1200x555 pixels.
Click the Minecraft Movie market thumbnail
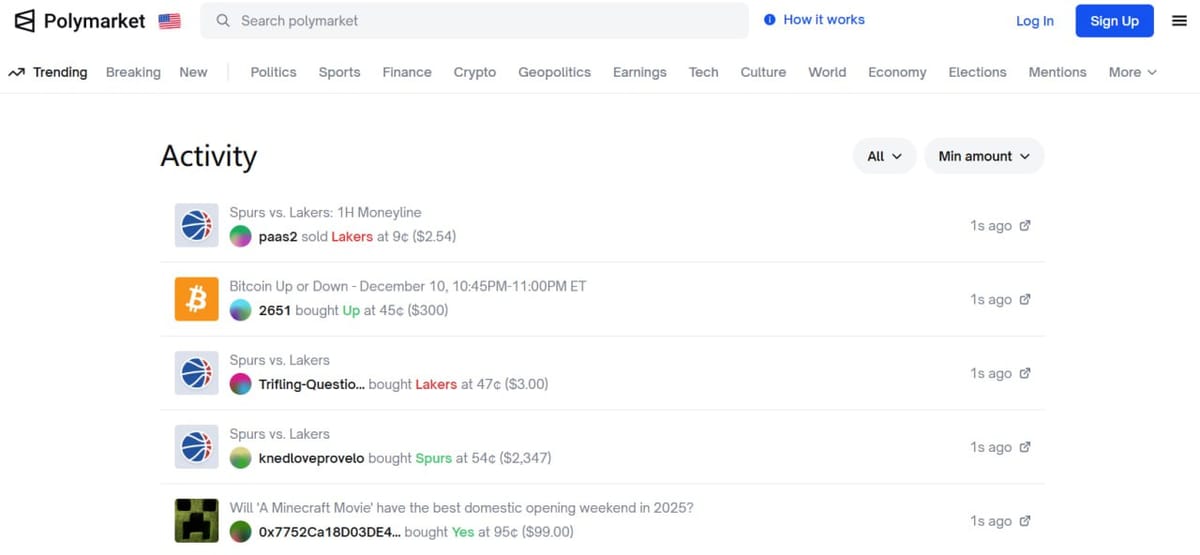196,521
